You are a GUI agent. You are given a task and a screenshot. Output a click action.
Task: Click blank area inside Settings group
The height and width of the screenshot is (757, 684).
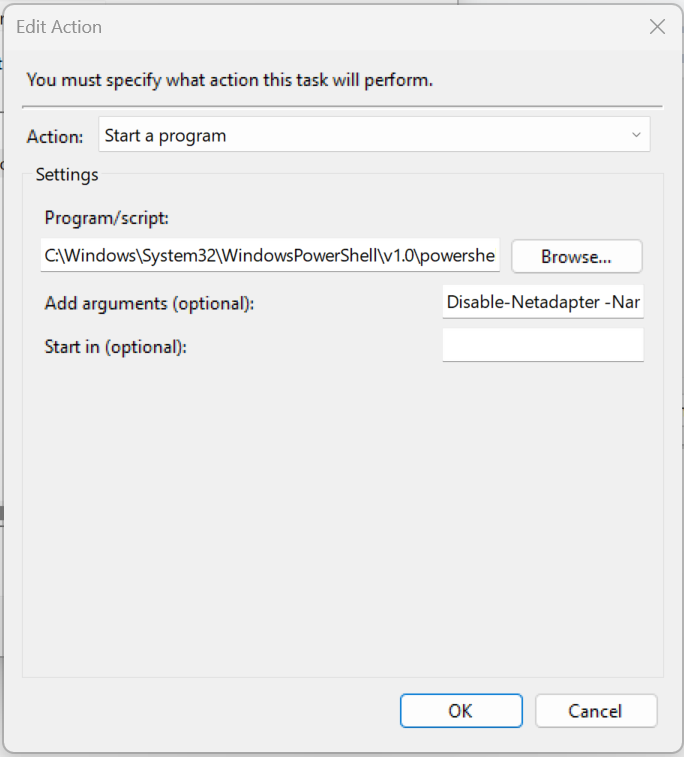point(343,519)
